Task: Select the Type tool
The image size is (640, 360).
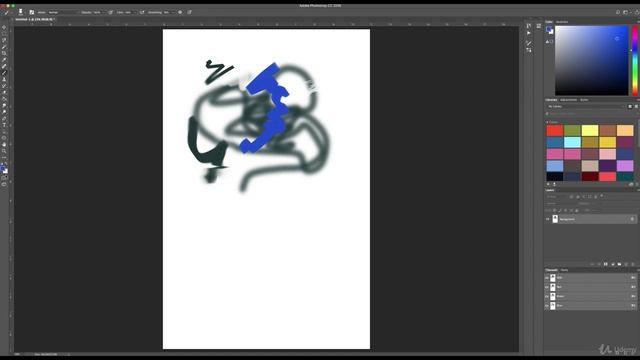Action: pyautogui.click(x=4, y=125)
